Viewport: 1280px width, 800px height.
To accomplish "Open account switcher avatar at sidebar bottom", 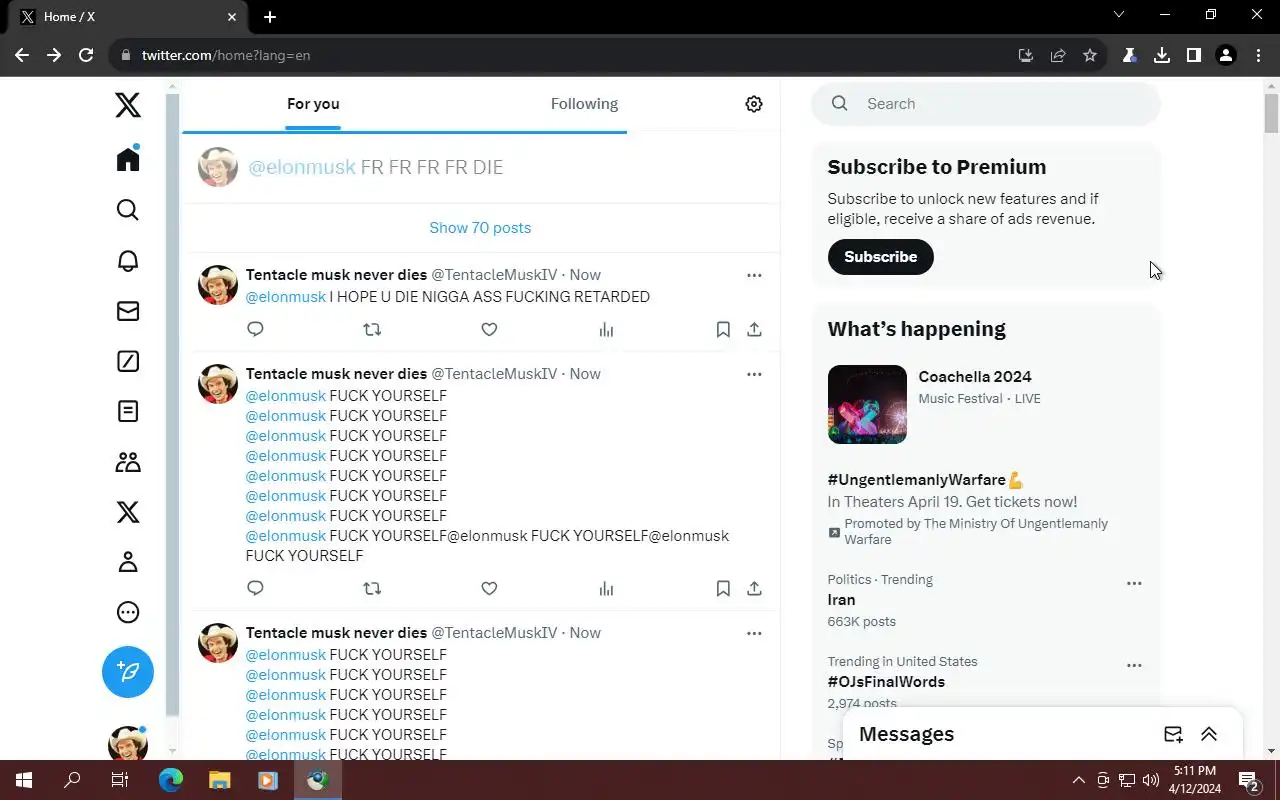I will [128, 744].
